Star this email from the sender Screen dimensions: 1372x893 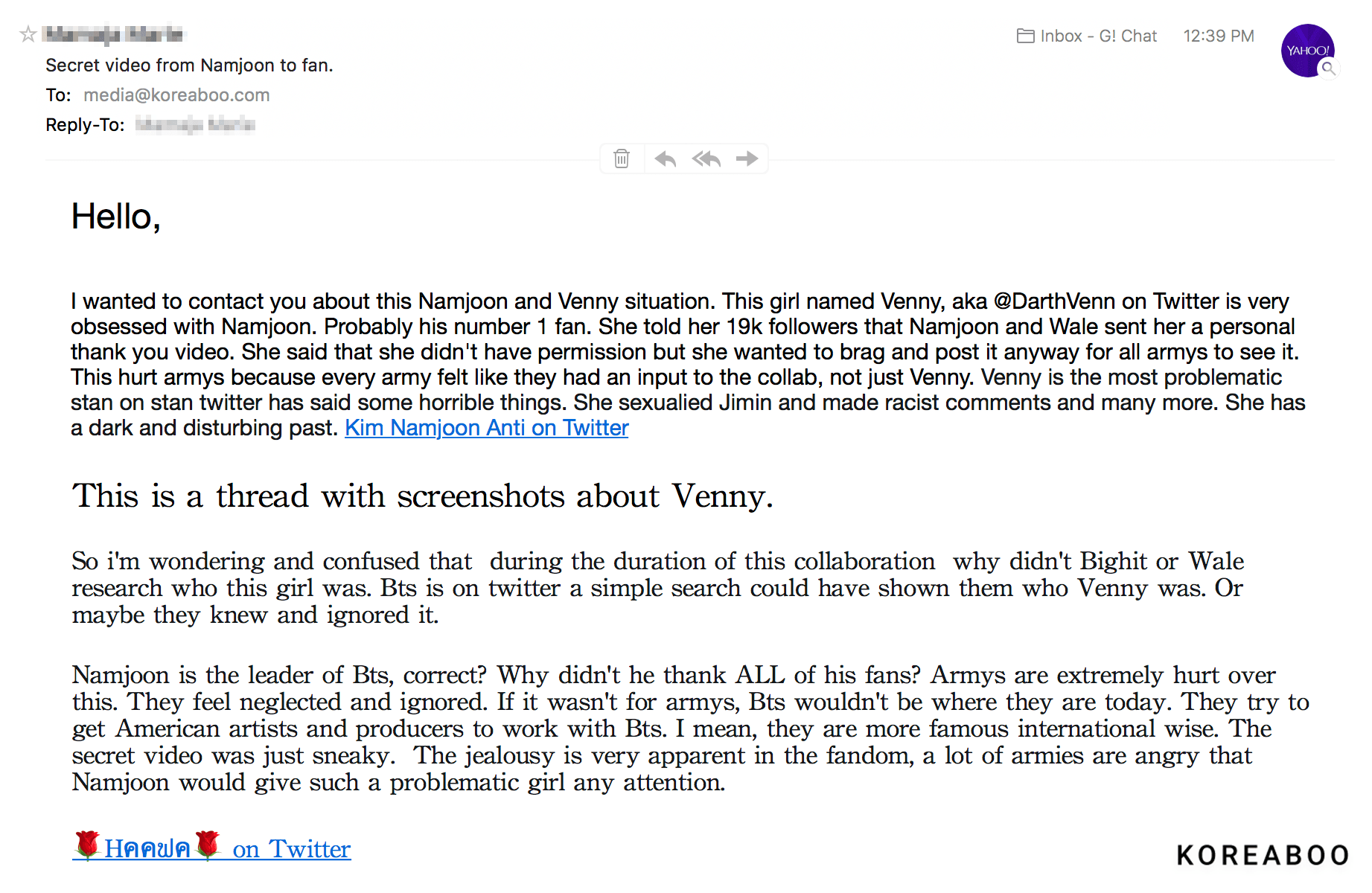(x=28, y=34)
